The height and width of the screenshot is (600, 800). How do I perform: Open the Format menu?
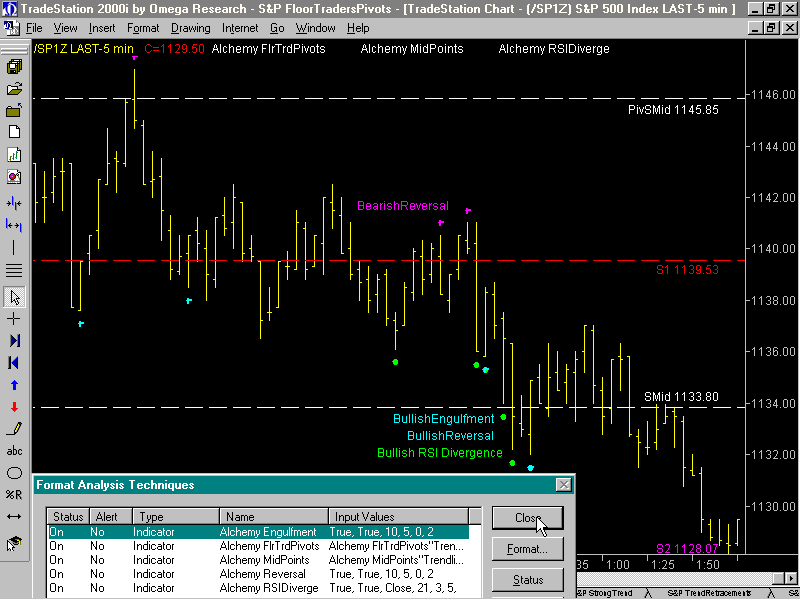point(143,28)
